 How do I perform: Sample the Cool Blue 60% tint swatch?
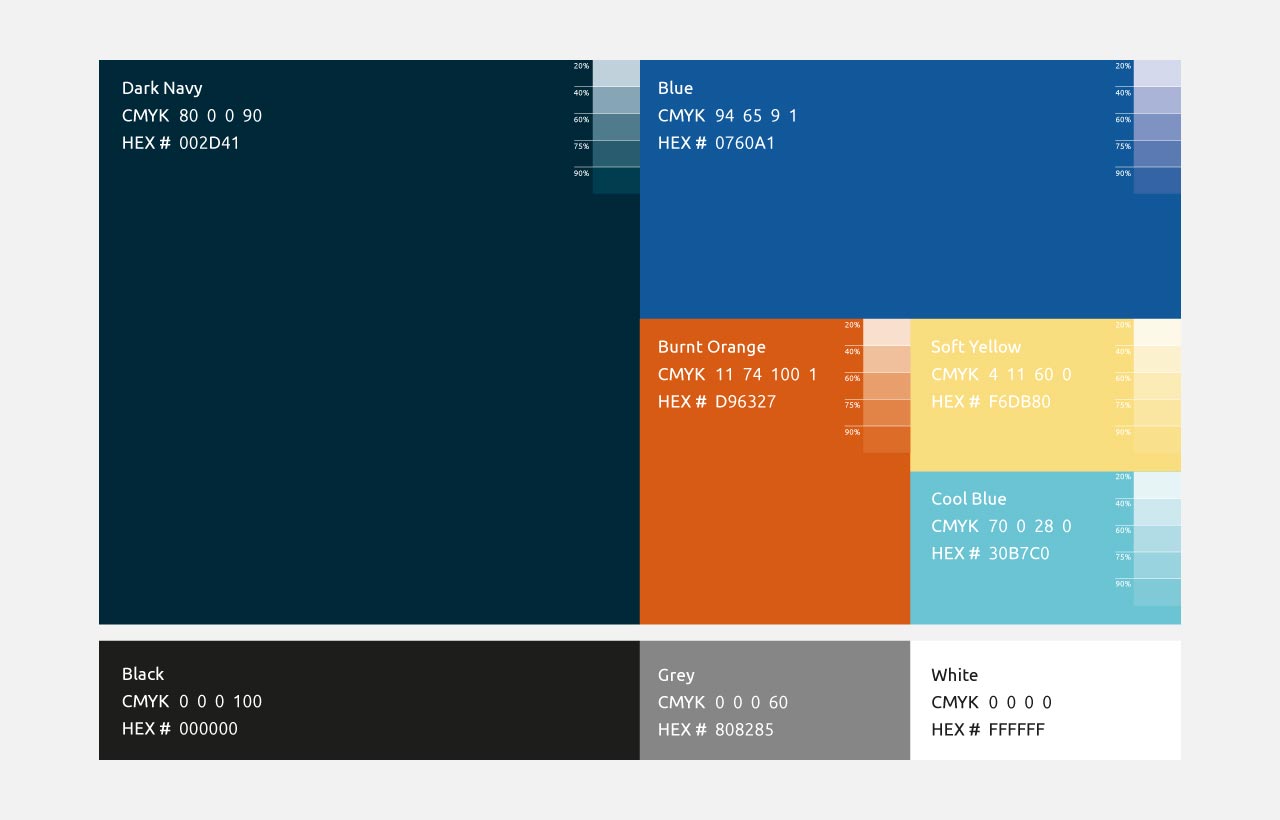pos(1157,539)
